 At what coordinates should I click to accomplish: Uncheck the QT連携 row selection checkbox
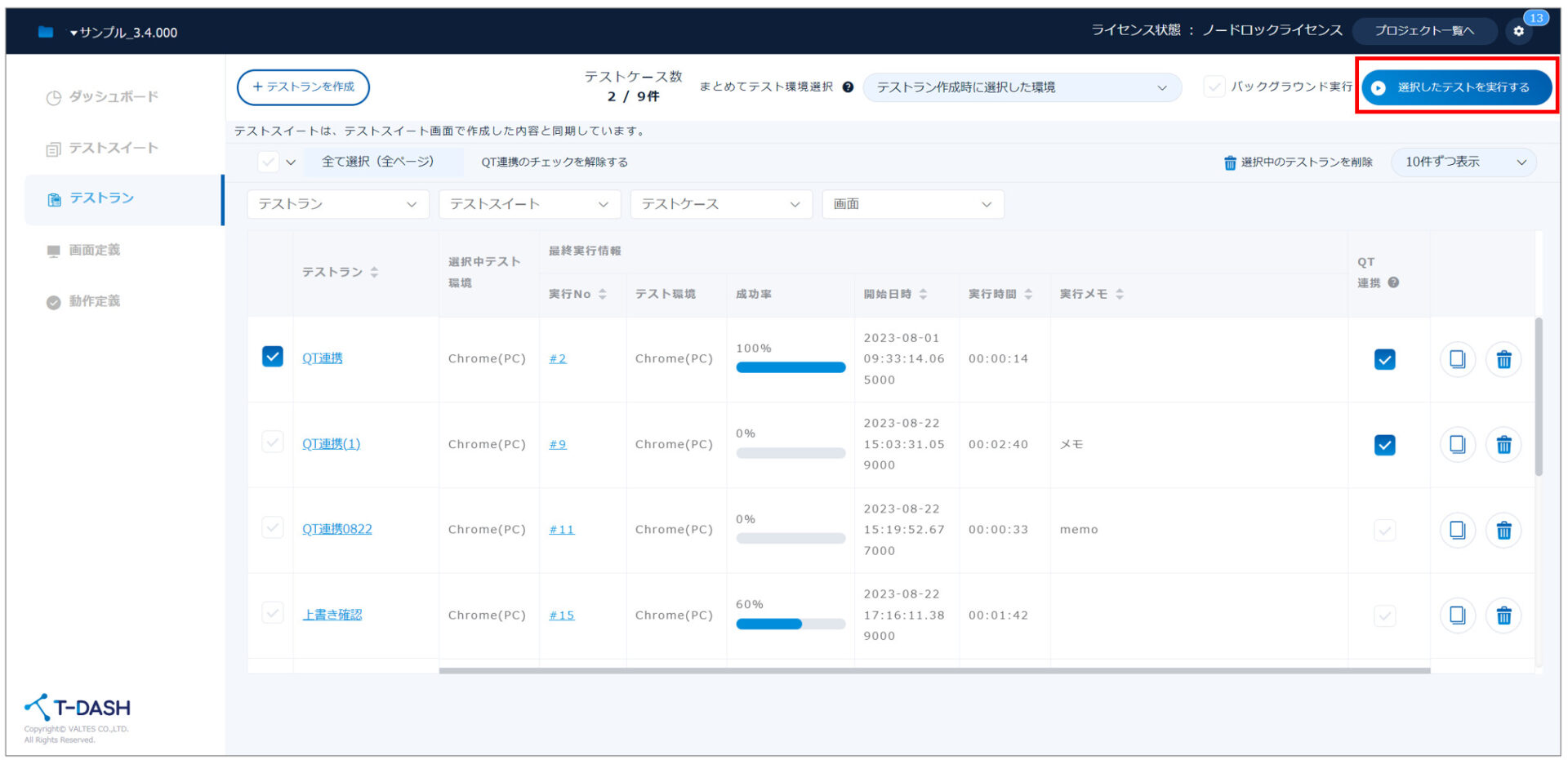pyautogui.click(x=273, y=357)
